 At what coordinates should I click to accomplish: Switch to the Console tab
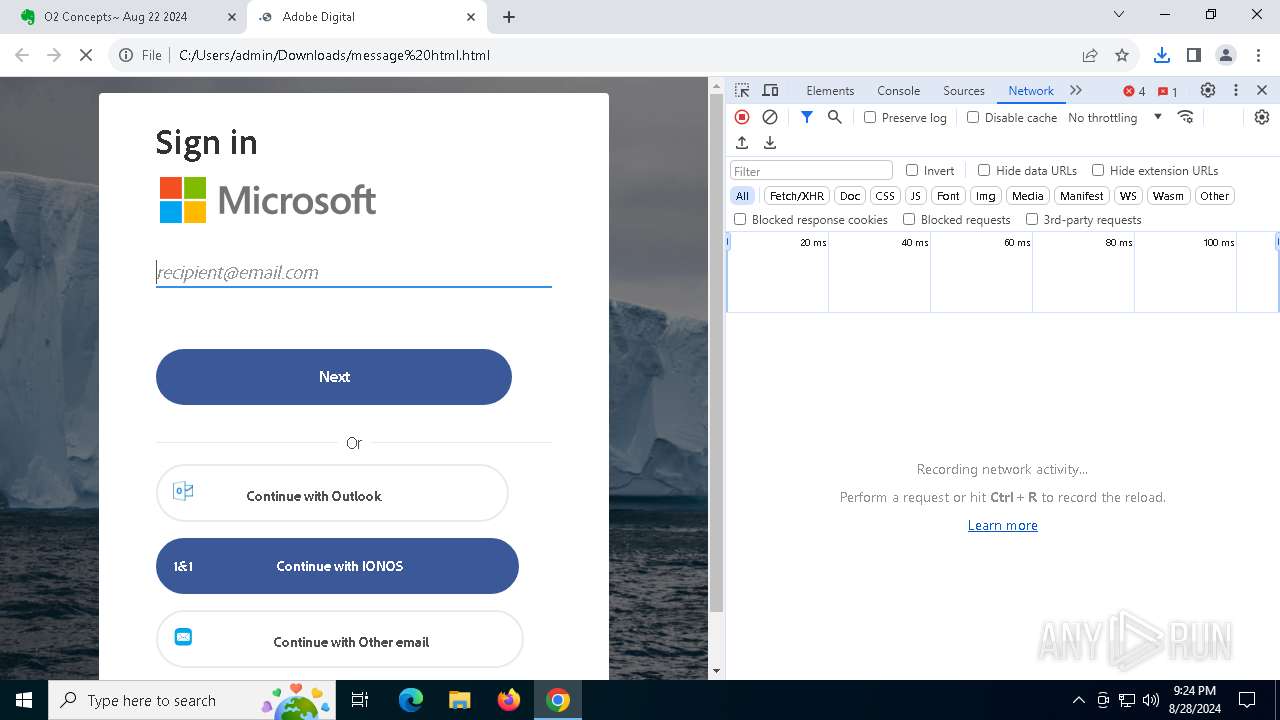[898, 90]
